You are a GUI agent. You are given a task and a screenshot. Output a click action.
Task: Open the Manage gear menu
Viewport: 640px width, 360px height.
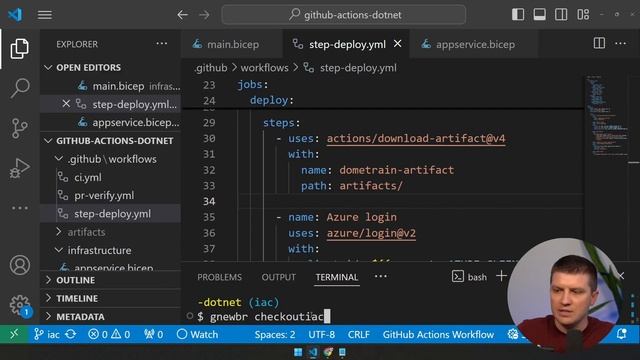click(x=19, y=305)
